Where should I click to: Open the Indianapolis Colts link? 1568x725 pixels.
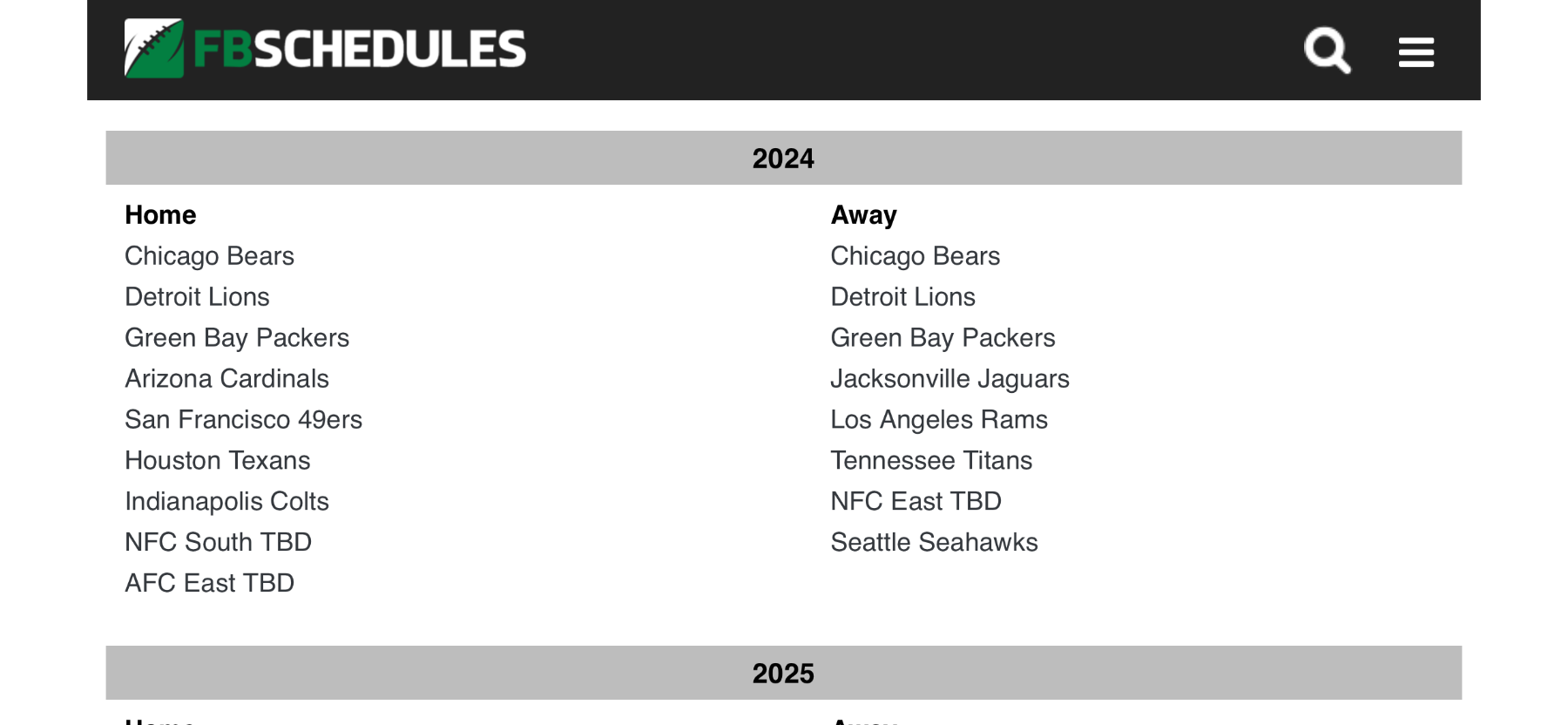(x=226, y=502)
